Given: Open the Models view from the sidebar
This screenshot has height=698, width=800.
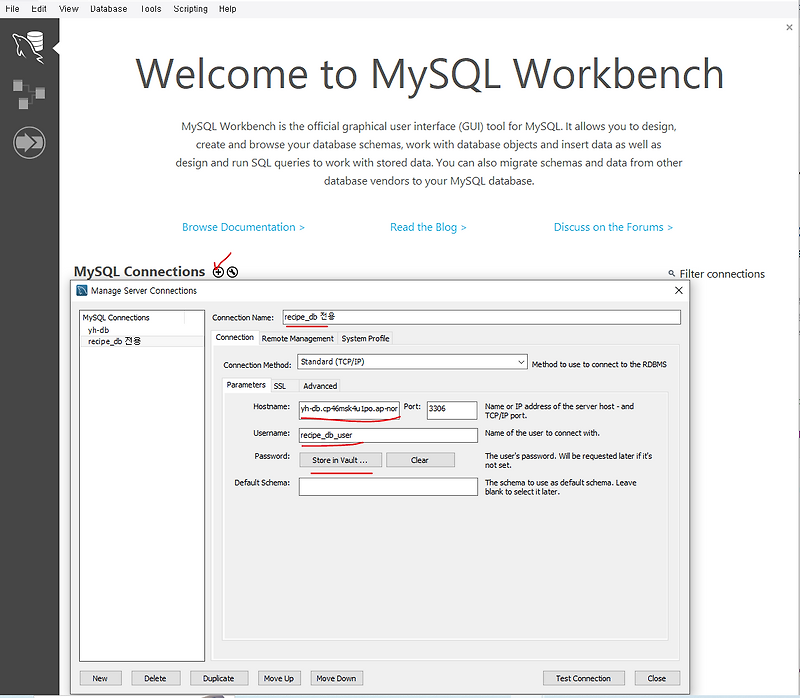Looking at the screenshot, I should (29, 92).
